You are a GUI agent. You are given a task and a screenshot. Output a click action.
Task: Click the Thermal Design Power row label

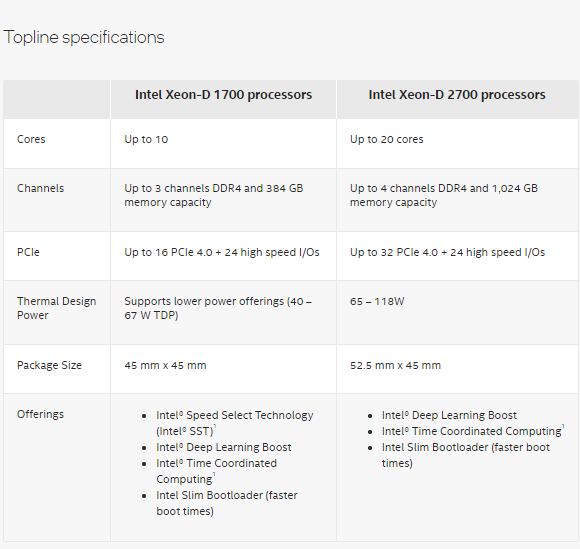pyautogui.click(x=57, y=308)
